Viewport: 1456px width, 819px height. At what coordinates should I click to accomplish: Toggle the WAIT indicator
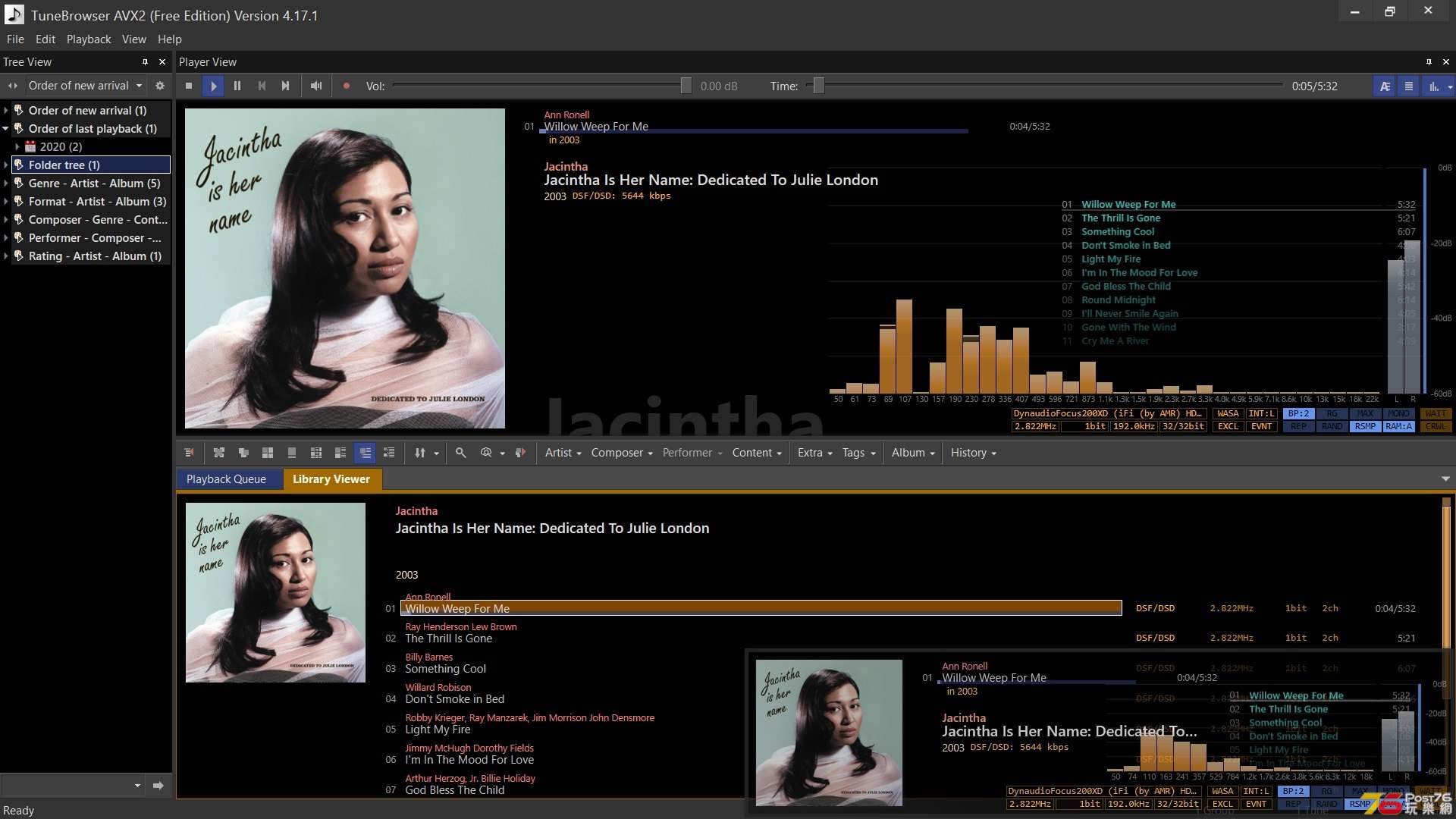1436,414
